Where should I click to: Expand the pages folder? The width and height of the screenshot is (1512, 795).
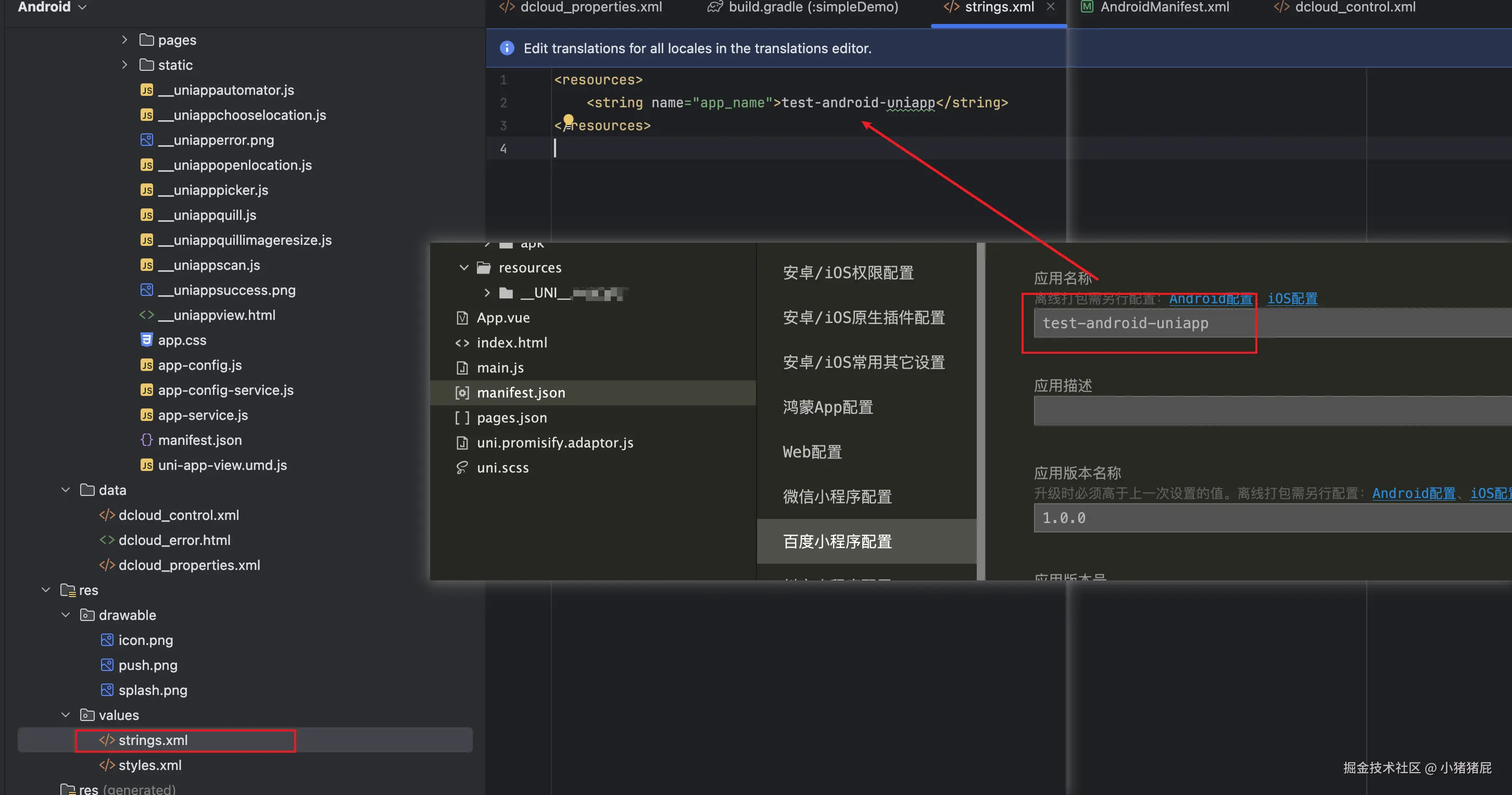(124, 40)
